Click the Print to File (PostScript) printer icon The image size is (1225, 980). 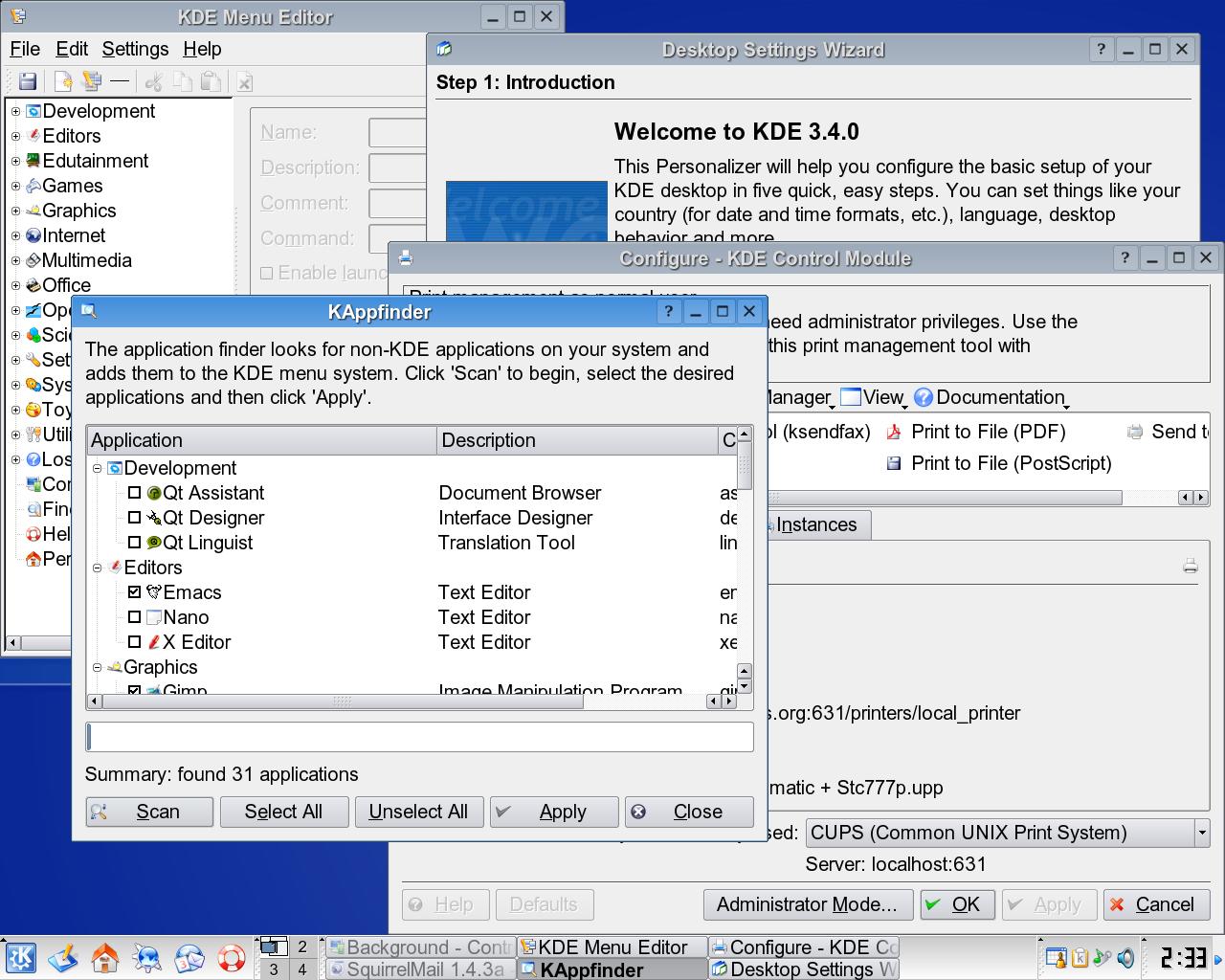click(x=894, y=463)
